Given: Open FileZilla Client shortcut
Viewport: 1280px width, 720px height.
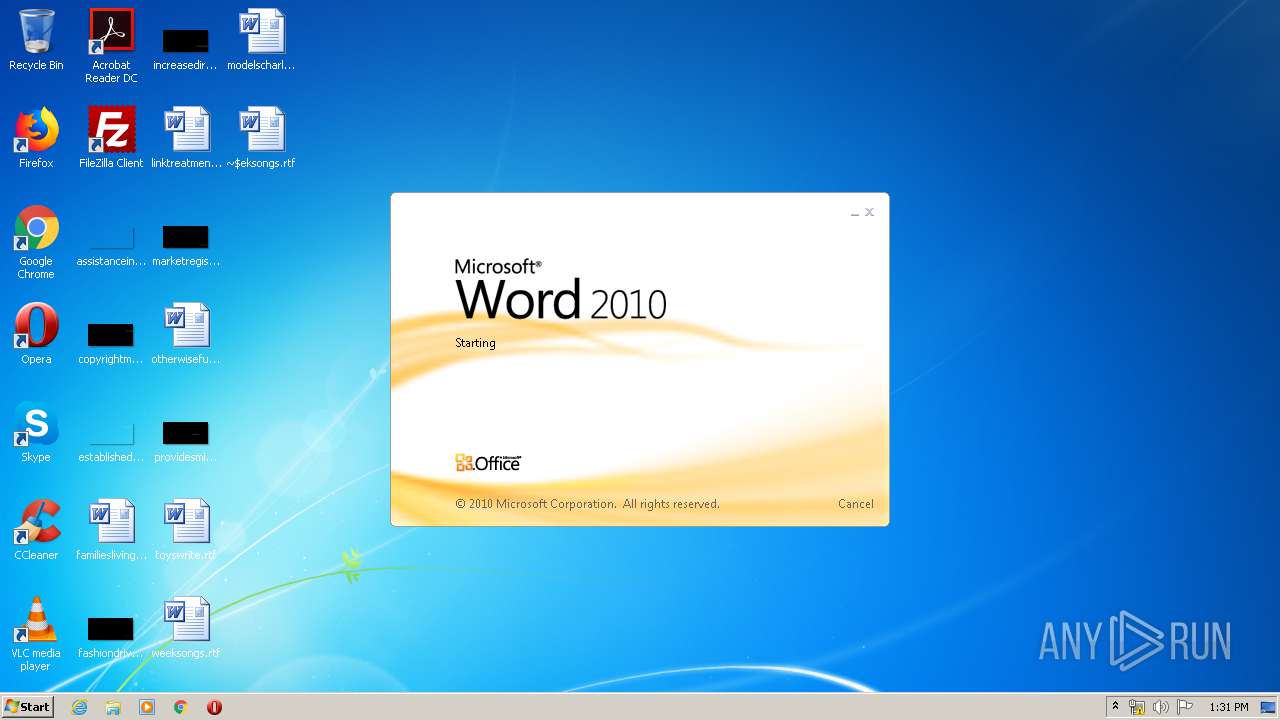Looking at the screenshot, I should coord(111,138).
